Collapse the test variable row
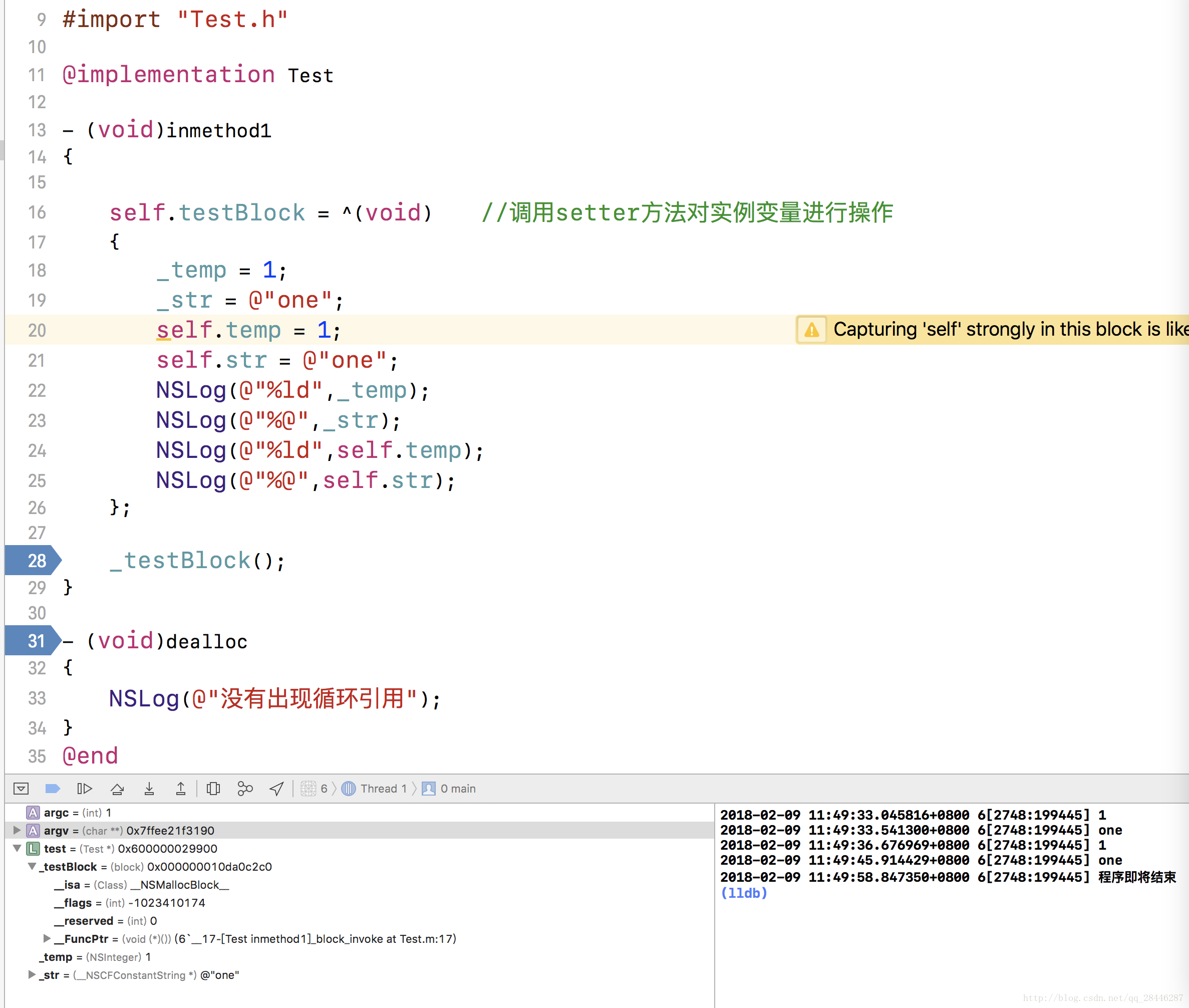The width and height of the screenshot is (1189, 1008). pos(17,849)
